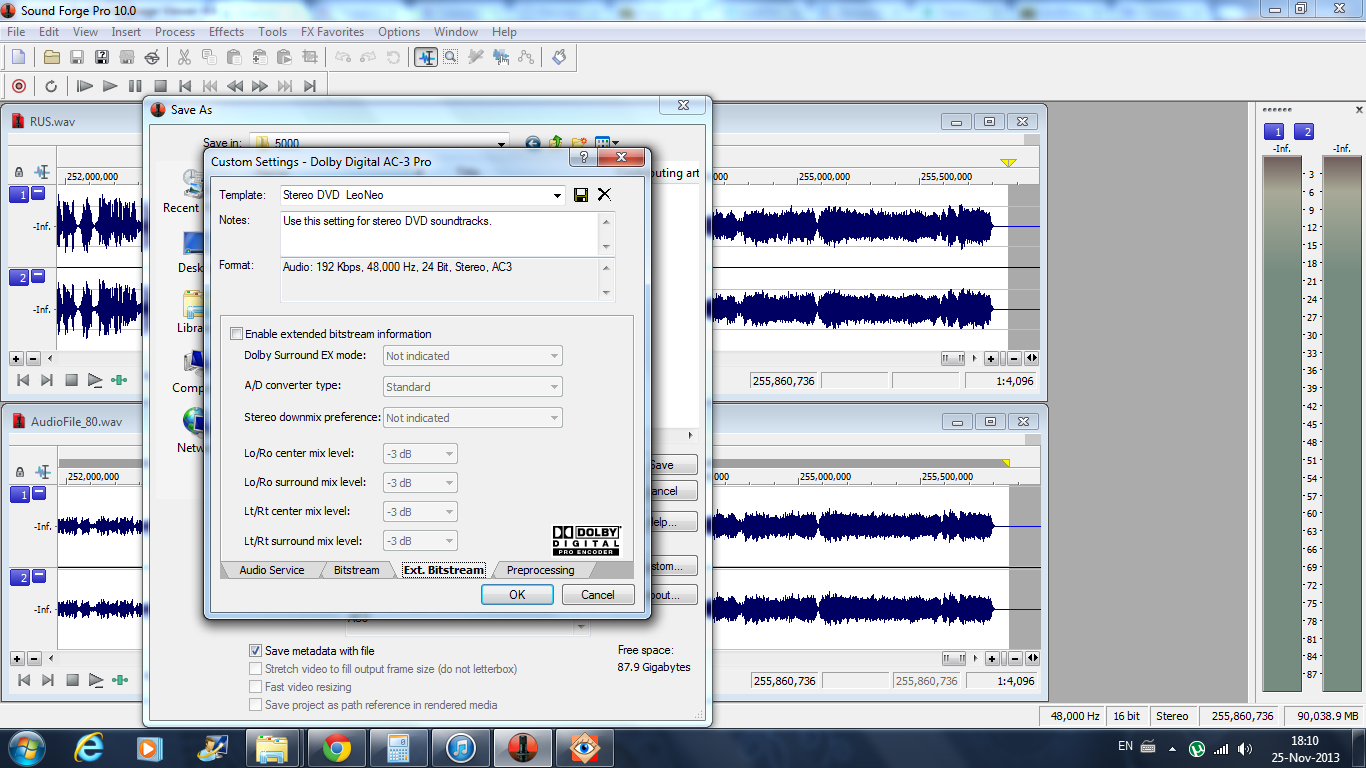Screen dimensions: 1366x768
Task: Click the Record button in transport bar
Action: [x=19, y=86]
